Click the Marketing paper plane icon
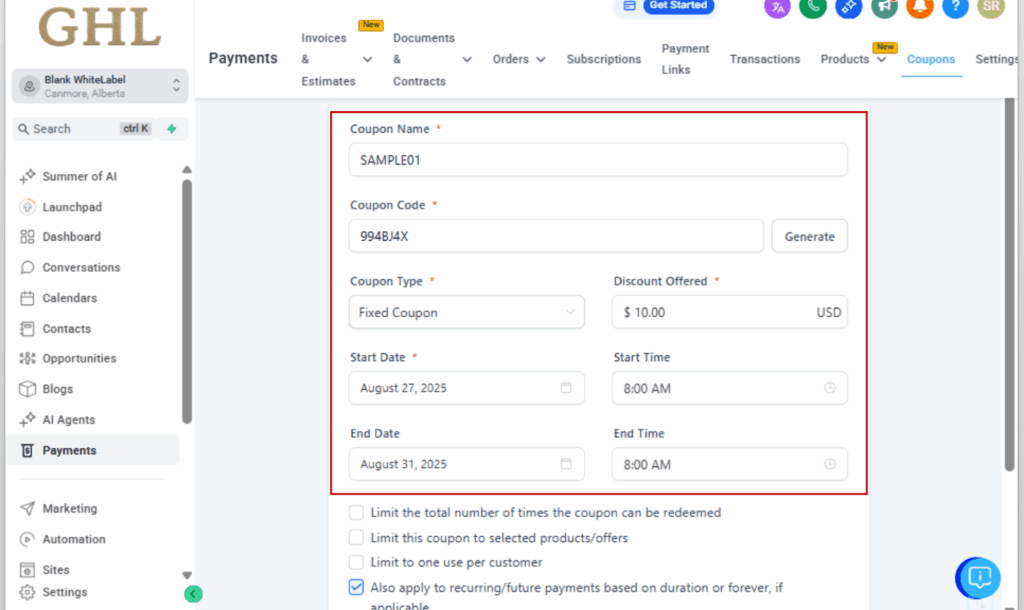The width and height of the screenshot is (1024, 610). tap(27, 509)
